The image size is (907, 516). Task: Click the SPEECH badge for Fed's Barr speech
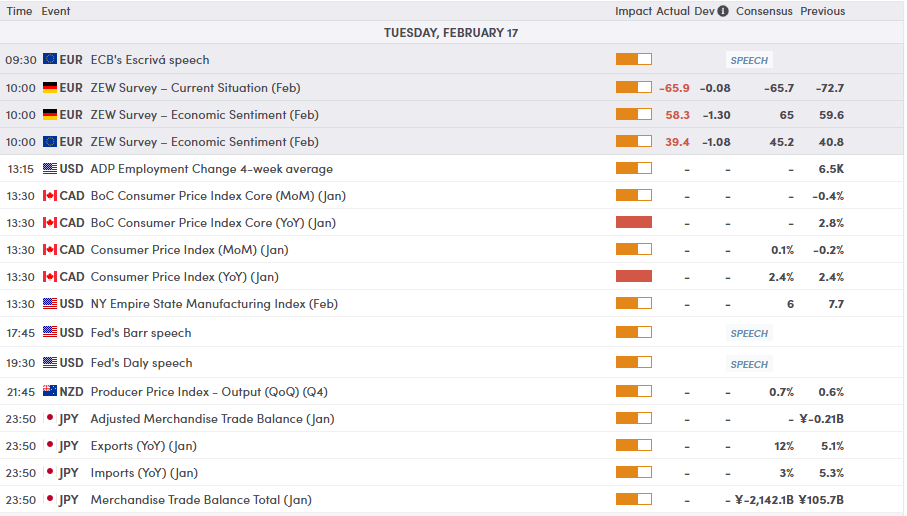click(x=749, y=334)
